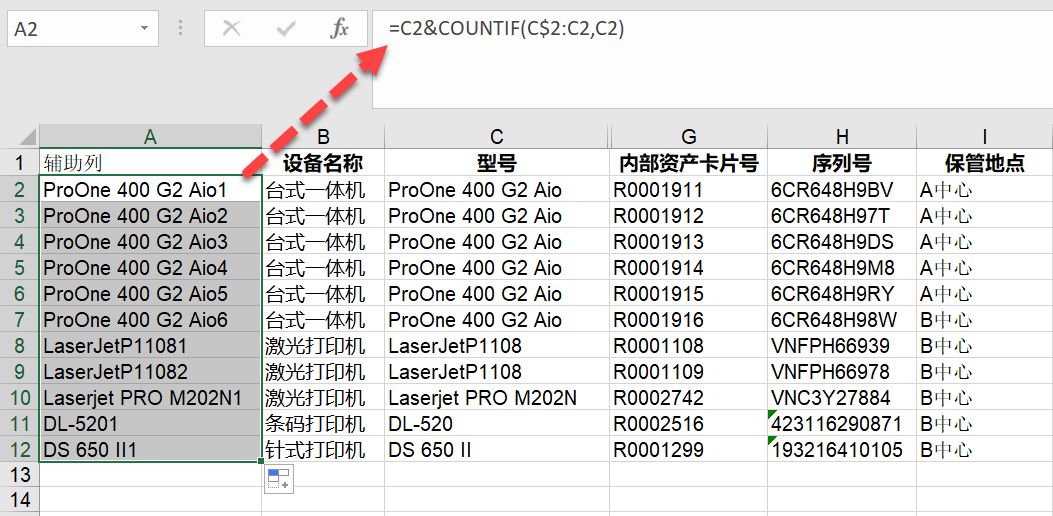Select cell ProOne 400 G2 Aio4
The image size is (1053, 516).
click(x=150, y=267)
